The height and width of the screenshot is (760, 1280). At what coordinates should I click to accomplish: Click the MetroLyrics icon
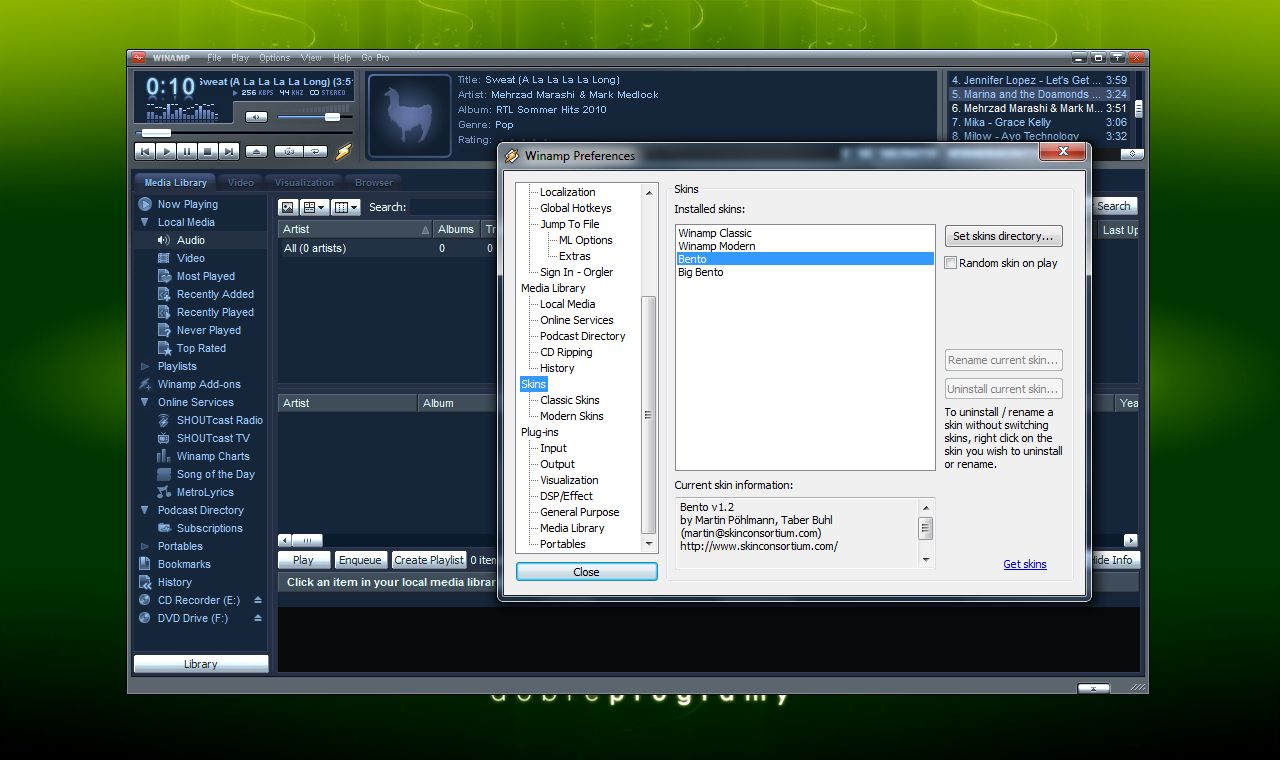coord(165,492)
